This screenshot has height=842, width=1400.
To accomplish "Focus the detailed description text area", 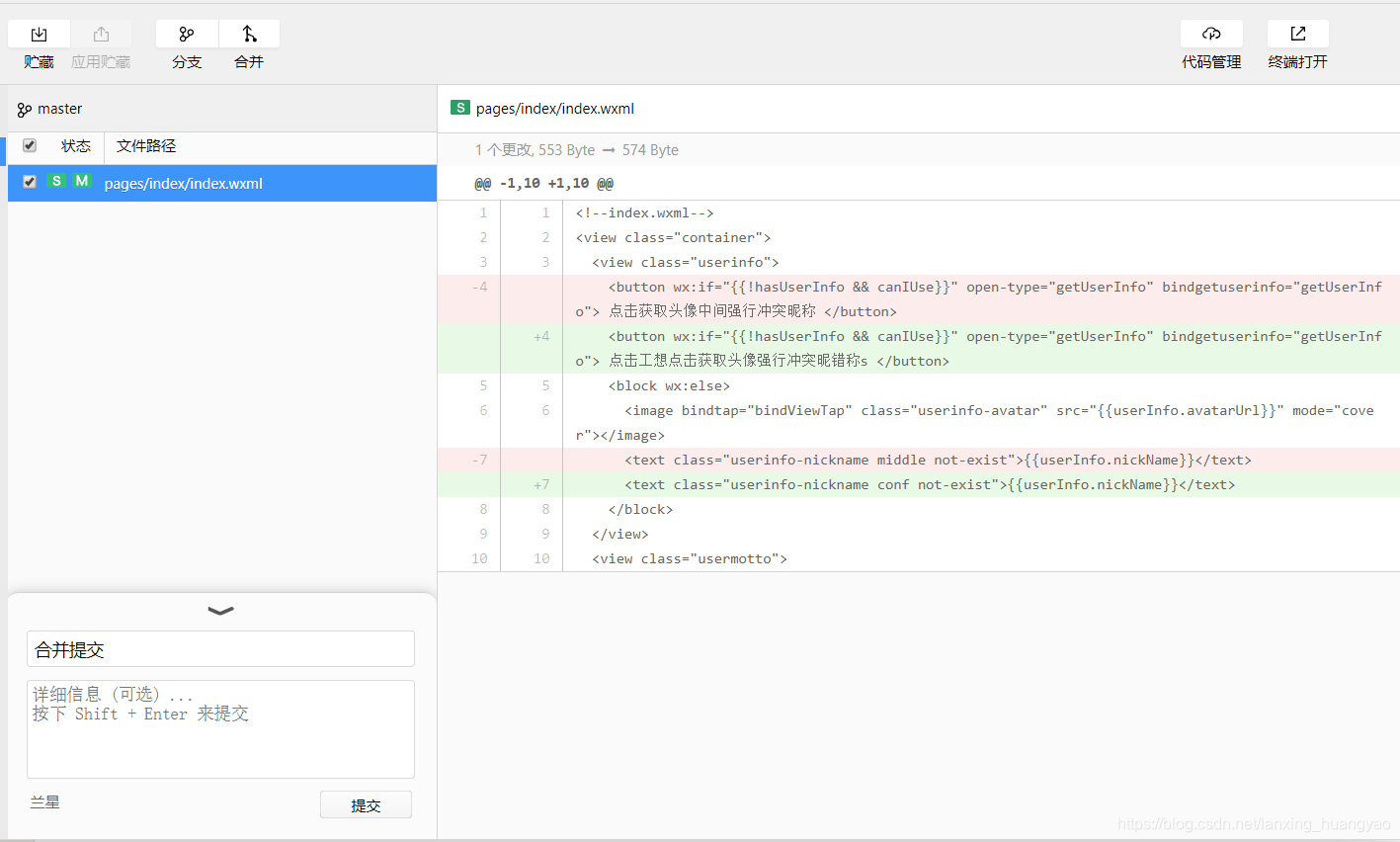I will click(220, 729).
